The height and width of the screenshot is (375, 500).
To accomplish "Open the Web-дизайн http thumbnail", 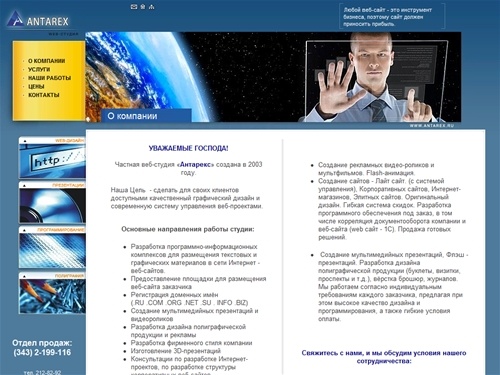I will 52,158.
